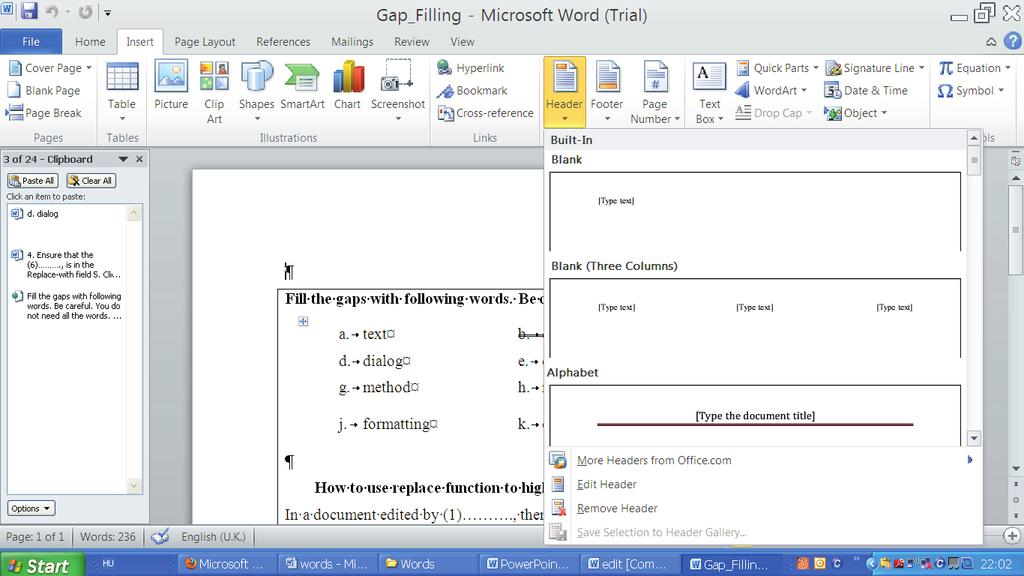Open the Symbol dropdown
This screenshot has height=576, width=1024.
970,91
